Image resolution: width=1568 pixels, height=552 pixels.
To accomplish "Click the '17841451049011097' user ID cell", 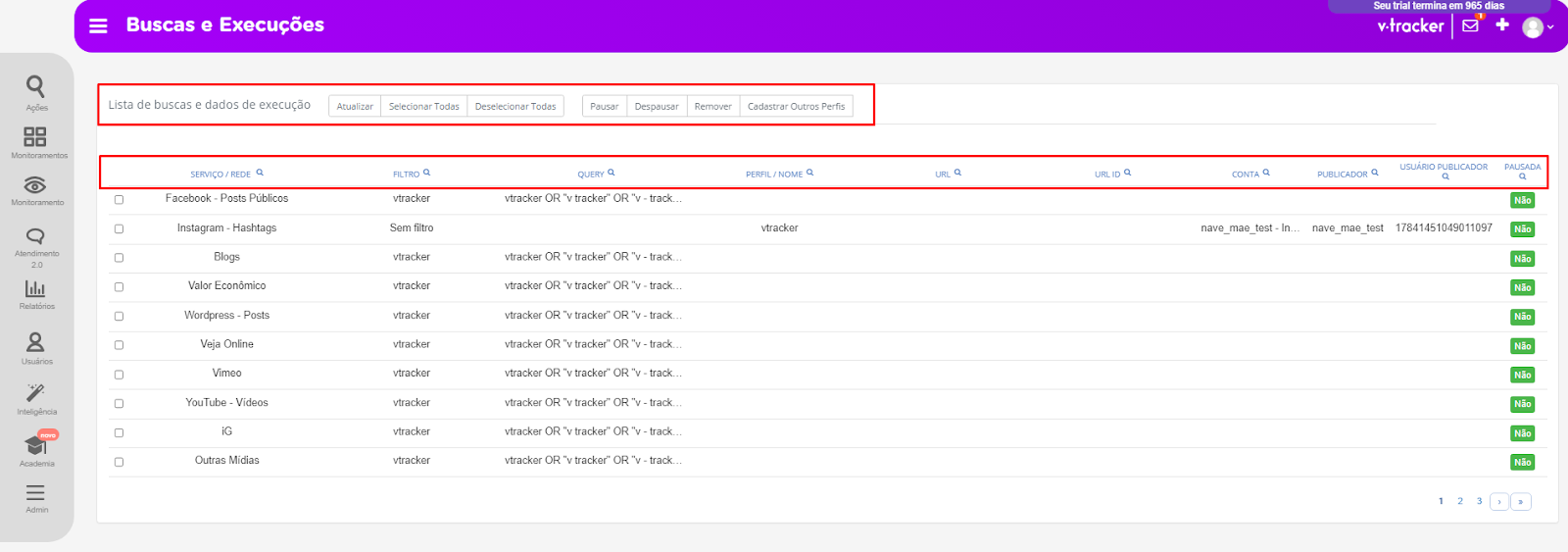I will tap(1444, 227).
